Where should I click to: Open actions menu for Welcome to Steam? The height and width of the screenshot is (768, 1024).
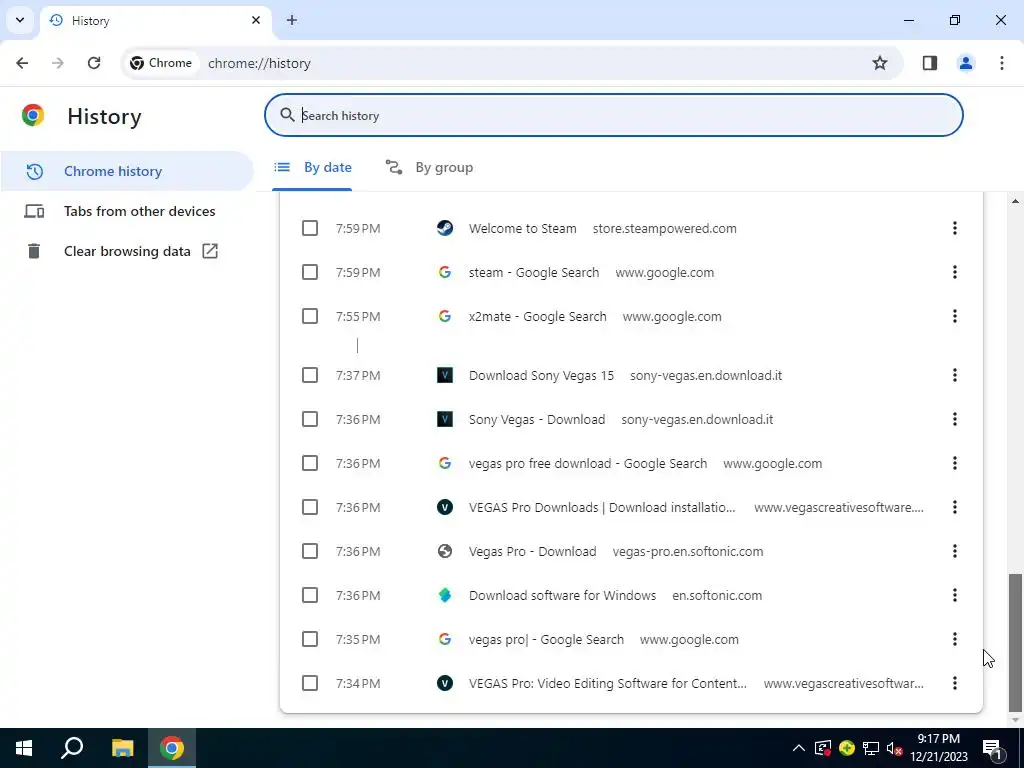click(954, 228)
